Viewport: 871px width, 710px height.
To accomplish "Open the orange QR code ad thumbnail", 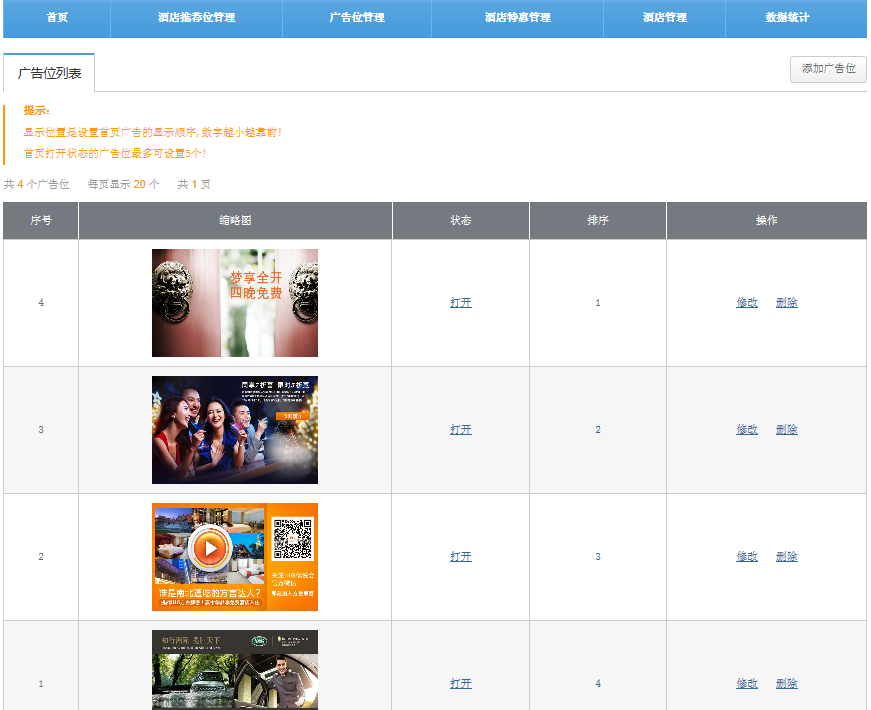I will 235,557.
